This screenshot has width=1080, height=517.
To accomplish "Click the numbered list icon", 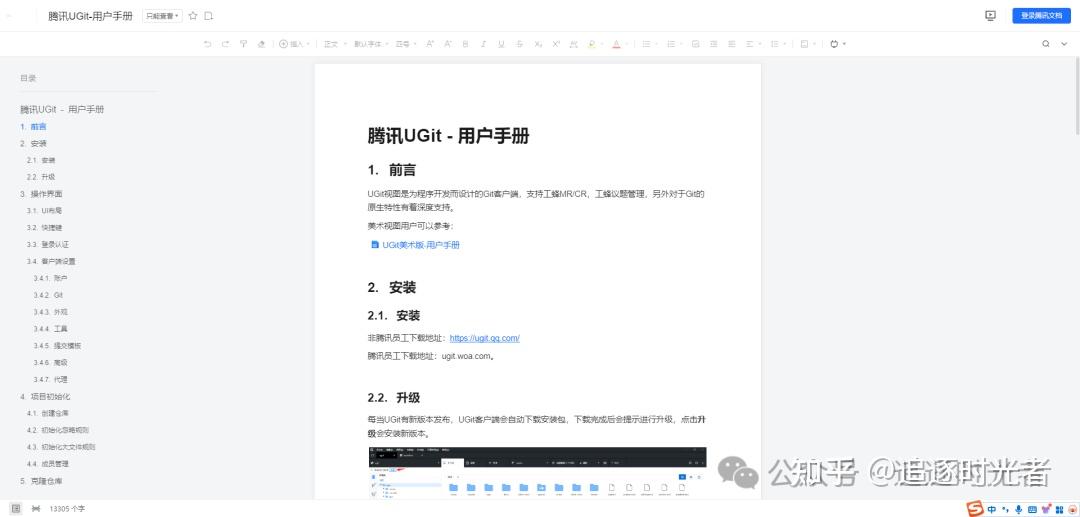I will tap(671, 44).
